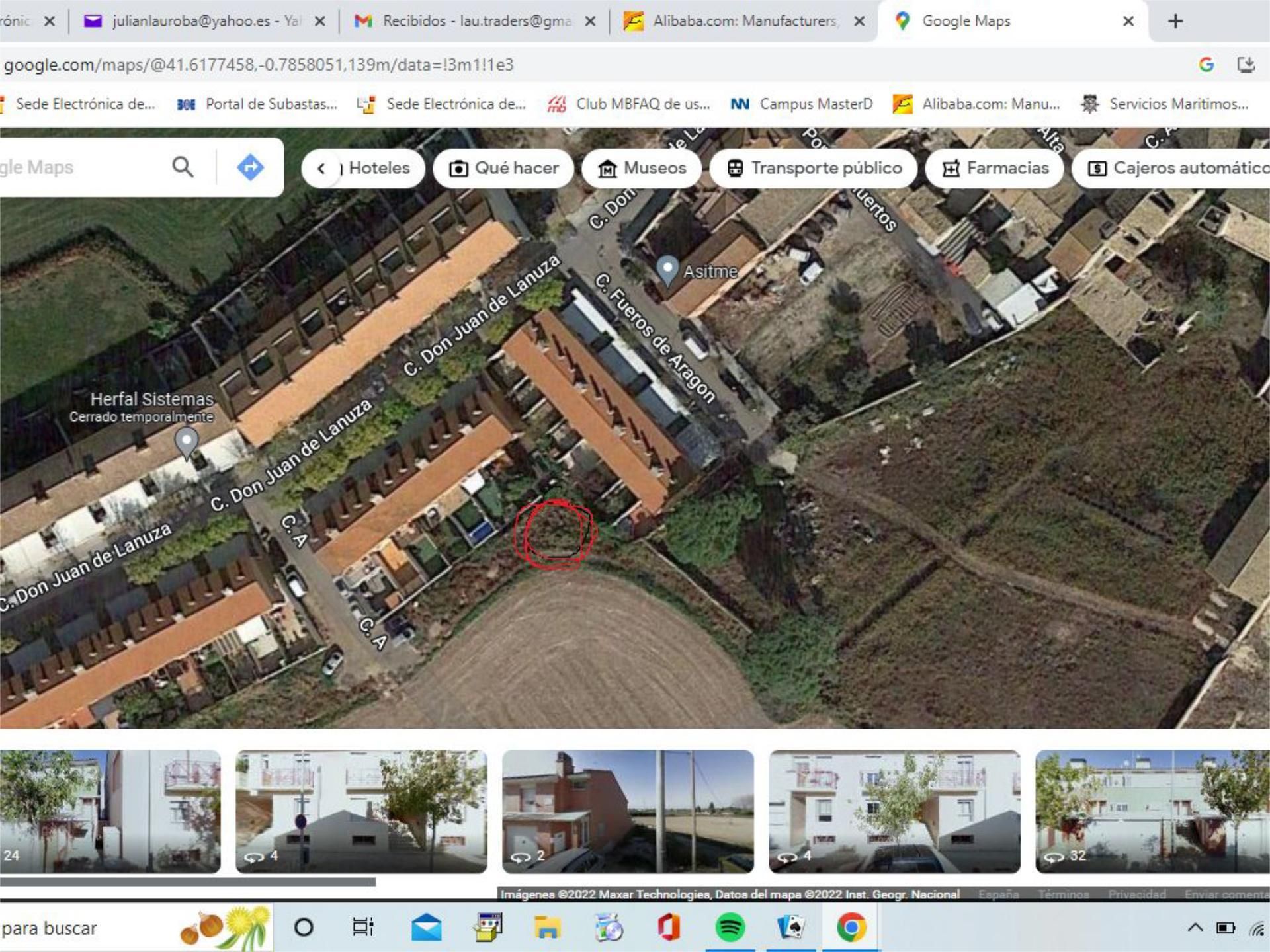Click the thumbnail strip horizontal scrollbar
Screen dimensions: 1270x952
pyautogui.click(x=188, y=882)
